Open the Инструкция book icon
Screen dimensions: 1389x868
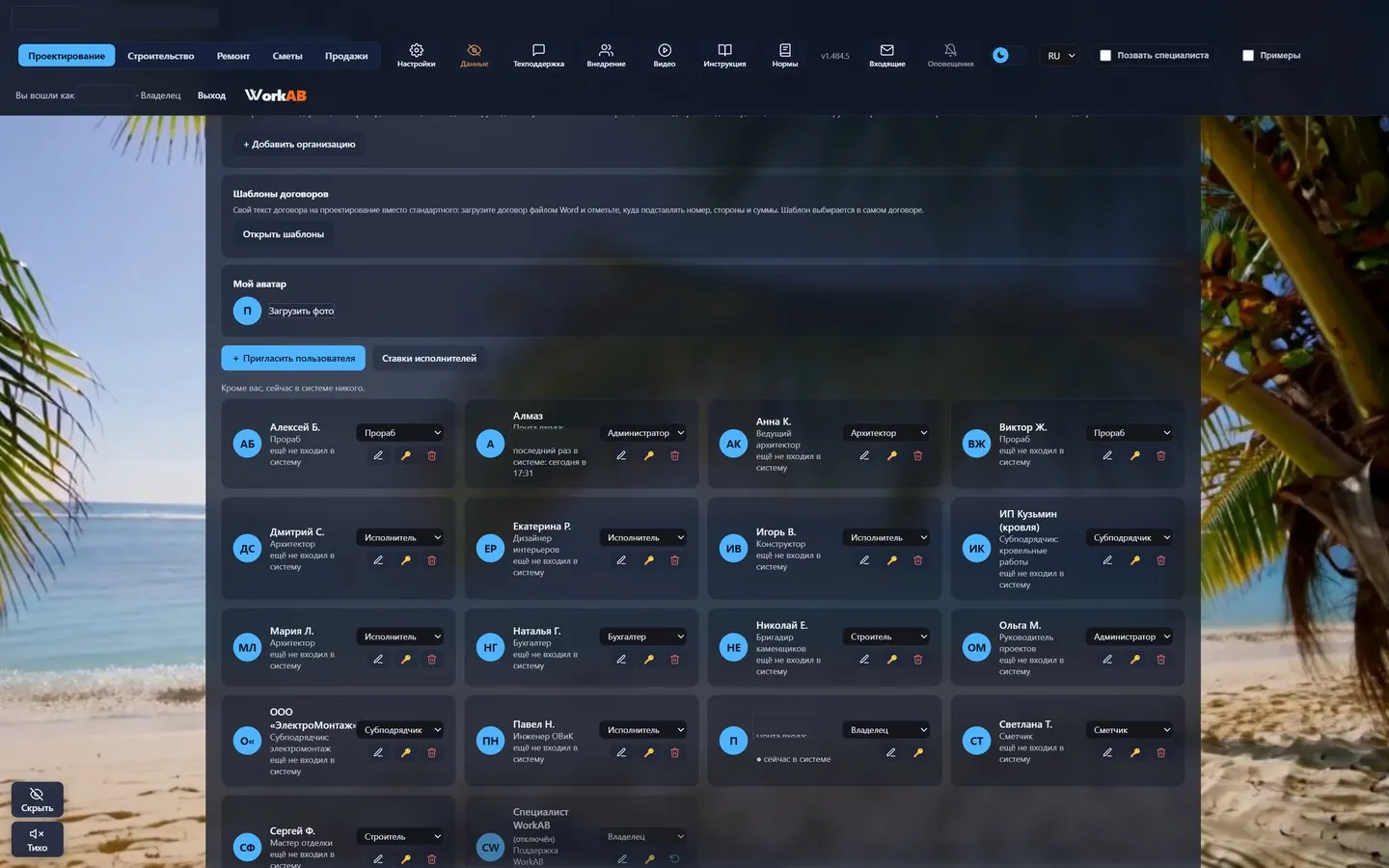(724, 55)
